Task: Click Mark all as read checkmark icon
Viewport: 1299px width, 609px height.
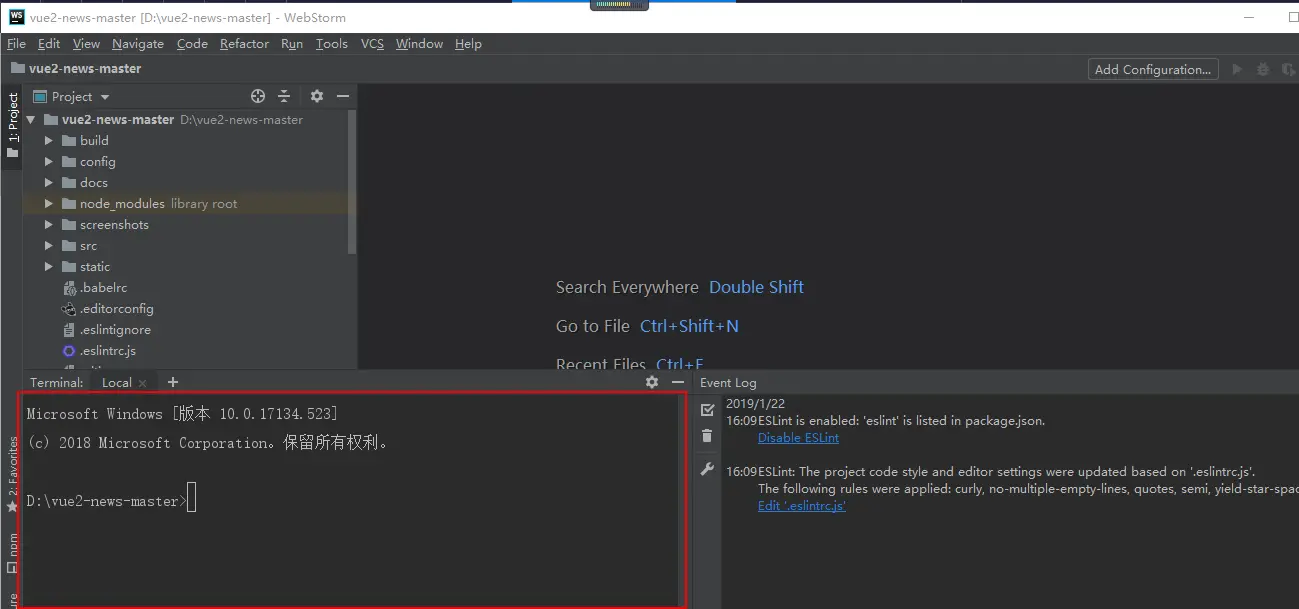Action: [x=707, y=410]
